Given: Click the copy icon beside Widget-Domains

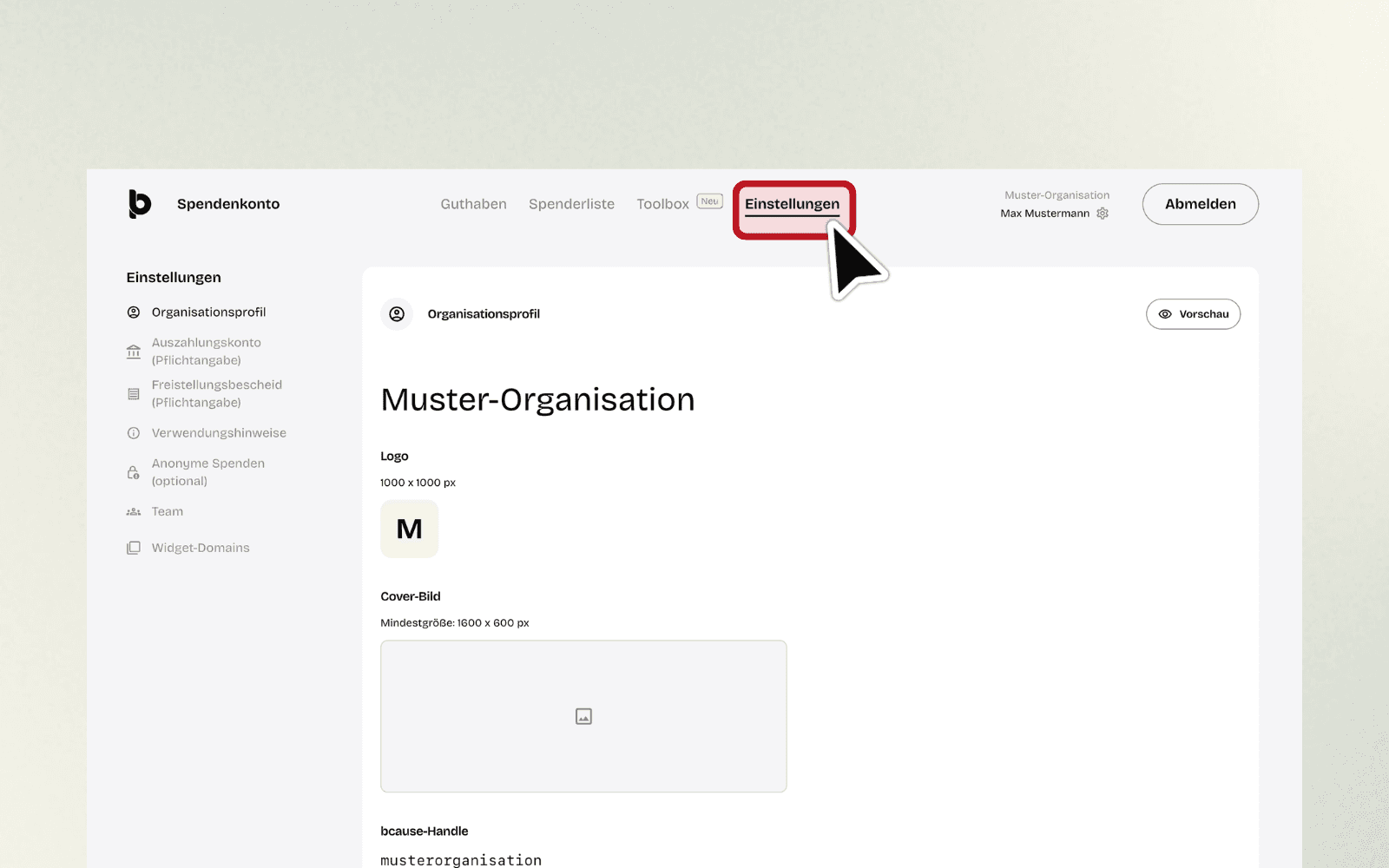Looking at the screenshot, I should [x=134, y=548].
